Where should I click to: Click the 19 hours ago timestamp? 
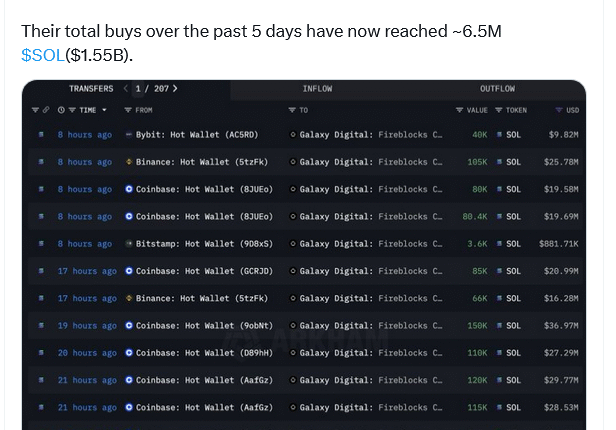tap(86, 326)
